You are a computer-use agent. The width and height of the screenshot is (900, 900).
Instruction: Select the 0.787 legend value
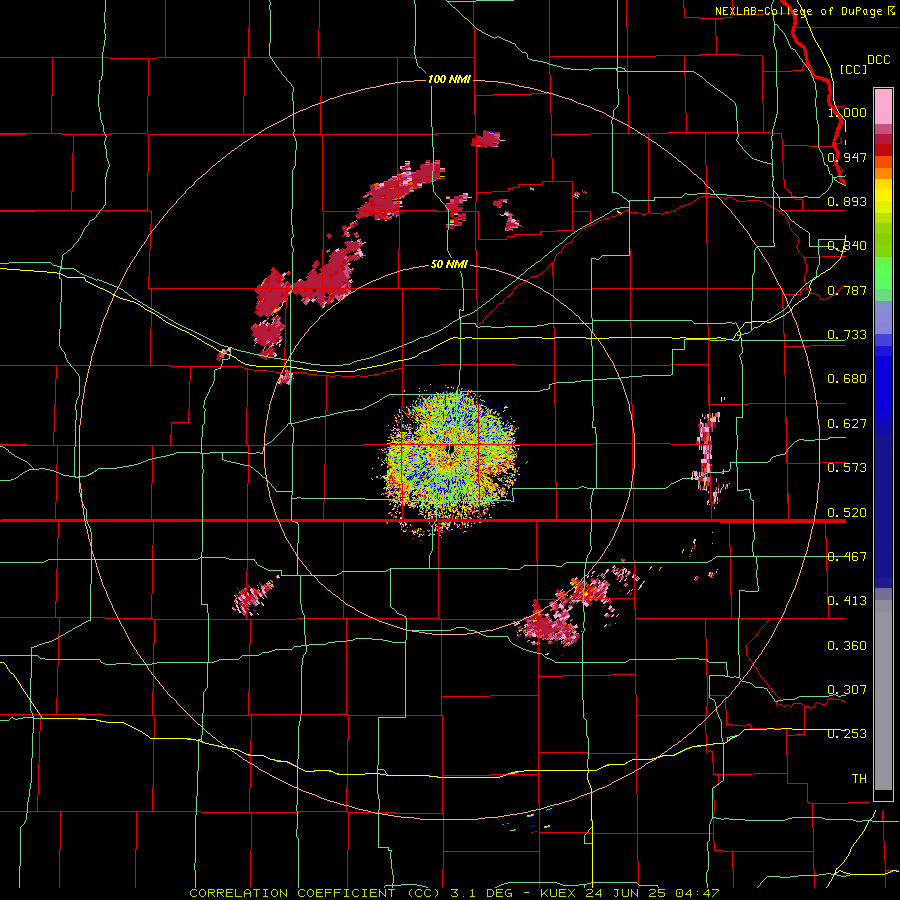[x=847, y=290]
